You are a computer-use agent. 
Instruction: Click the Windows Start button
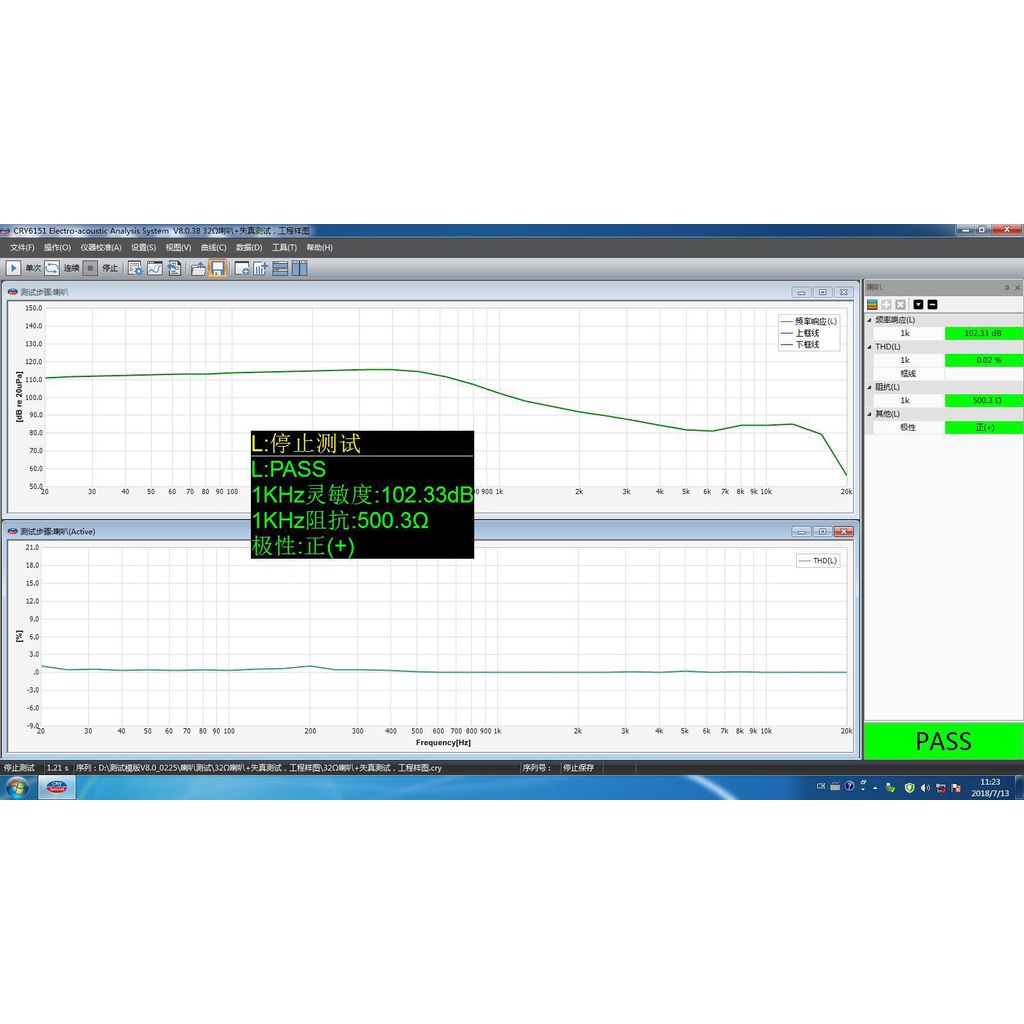(x=16, y=787)
